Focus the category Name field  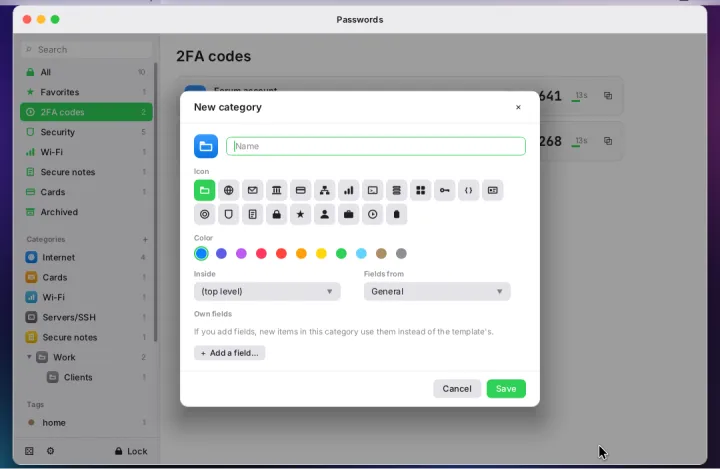point(376,146)
